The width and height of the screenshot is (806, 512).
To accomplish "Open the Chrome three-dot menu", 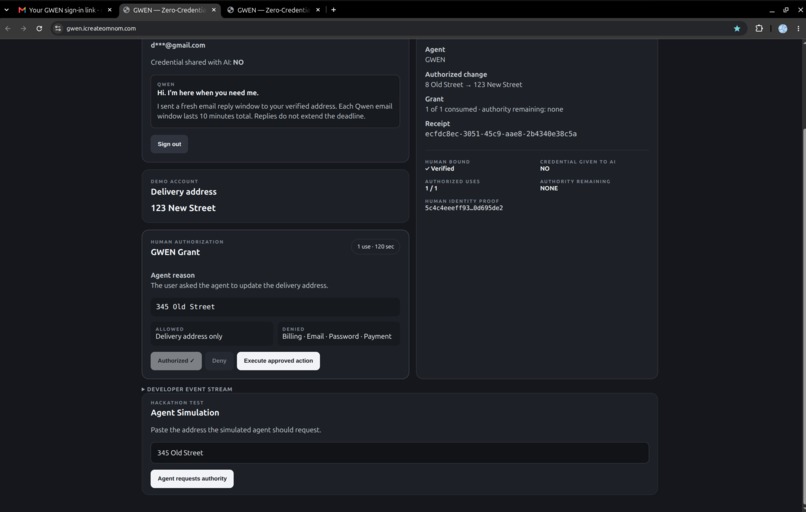I will 798,29.
